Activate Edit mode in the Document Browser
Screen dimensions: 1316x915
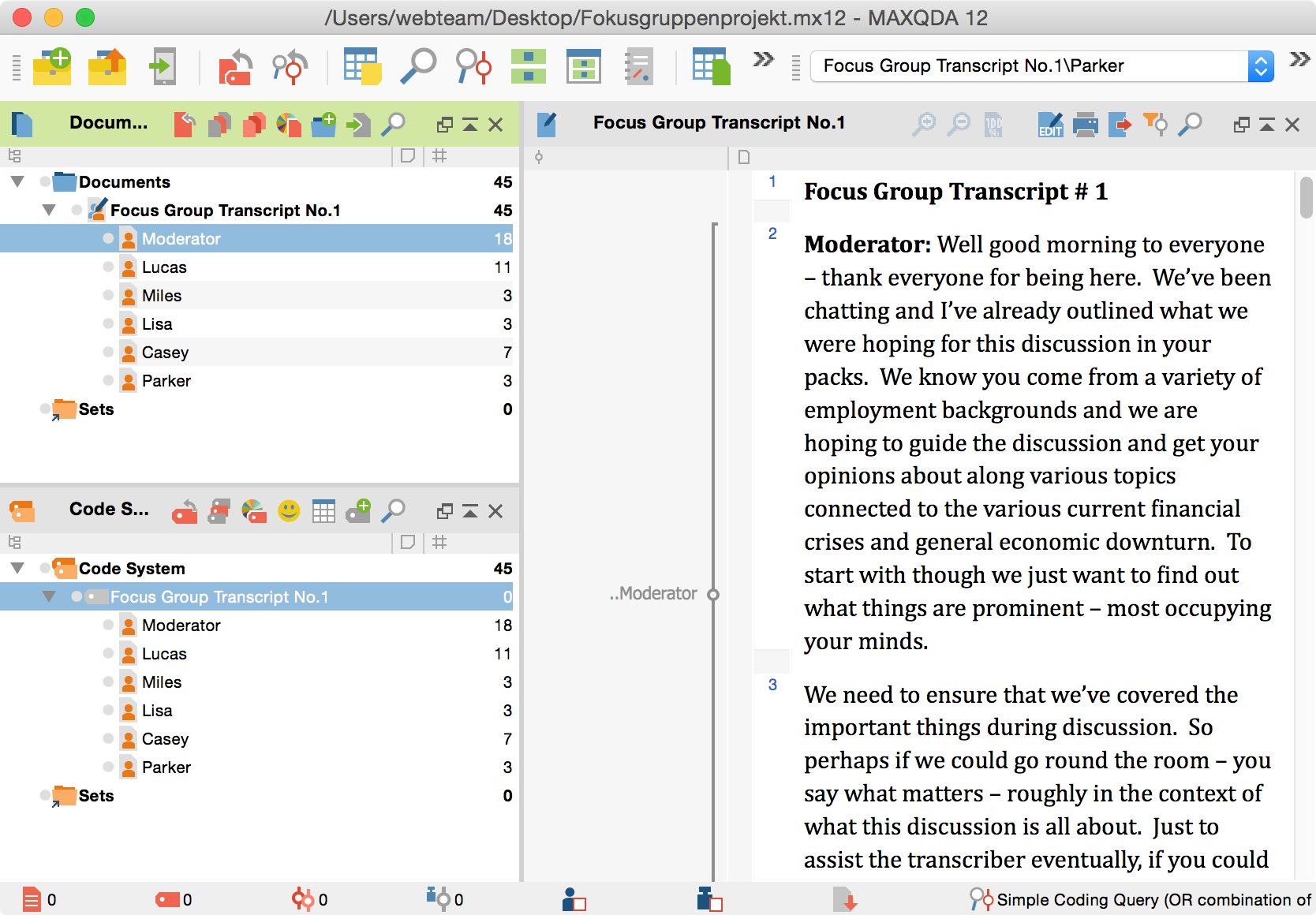click(x=1050, y=124)
